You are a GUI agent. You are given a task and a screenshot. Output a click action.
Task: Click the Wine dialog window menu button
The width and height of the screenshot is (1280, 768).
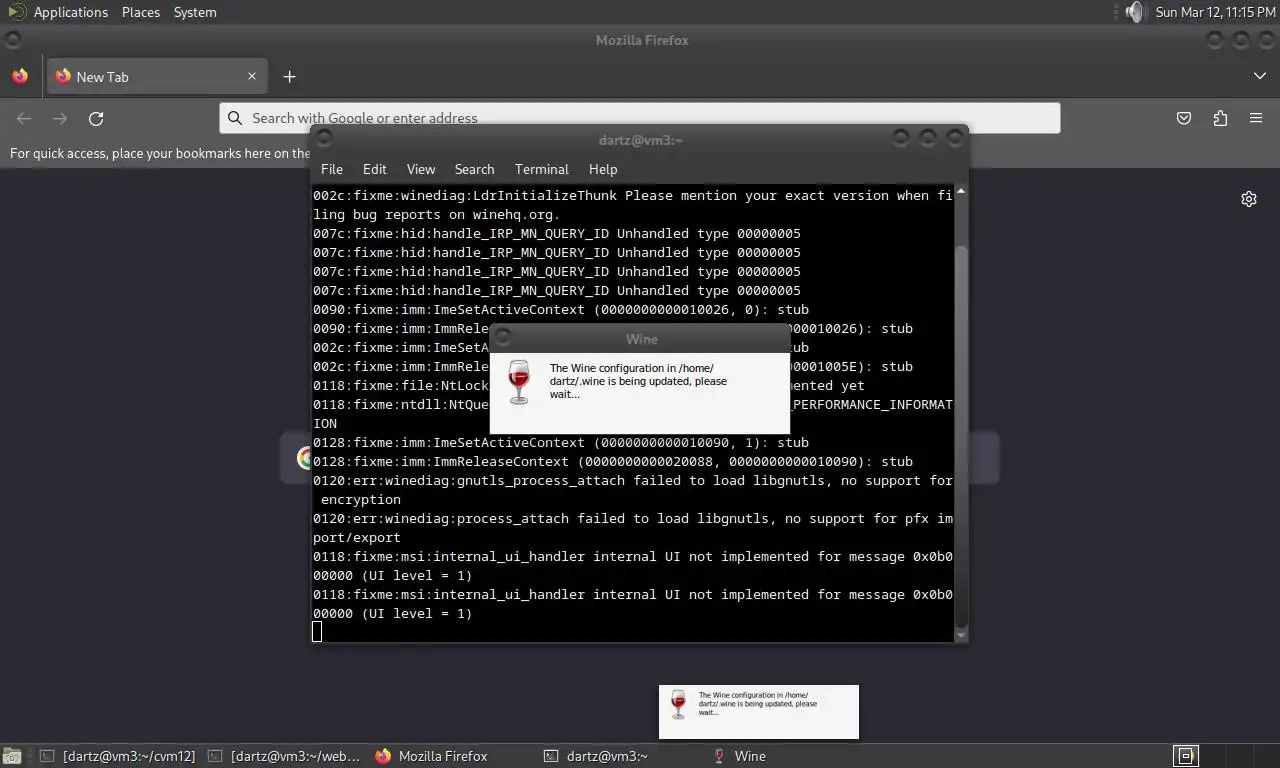(x=503, y=338)
